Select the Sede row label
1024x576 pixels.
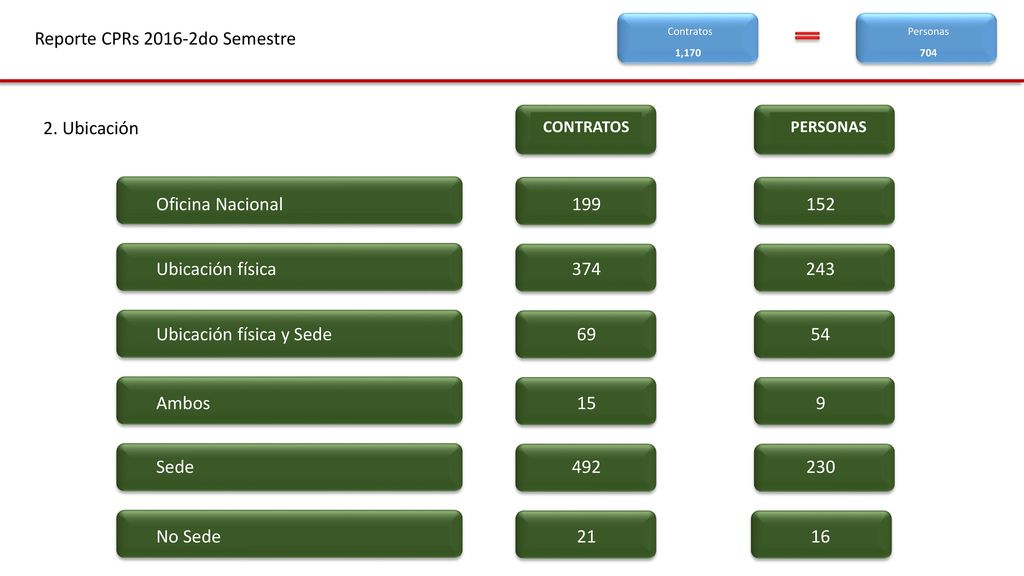point(289,467)
